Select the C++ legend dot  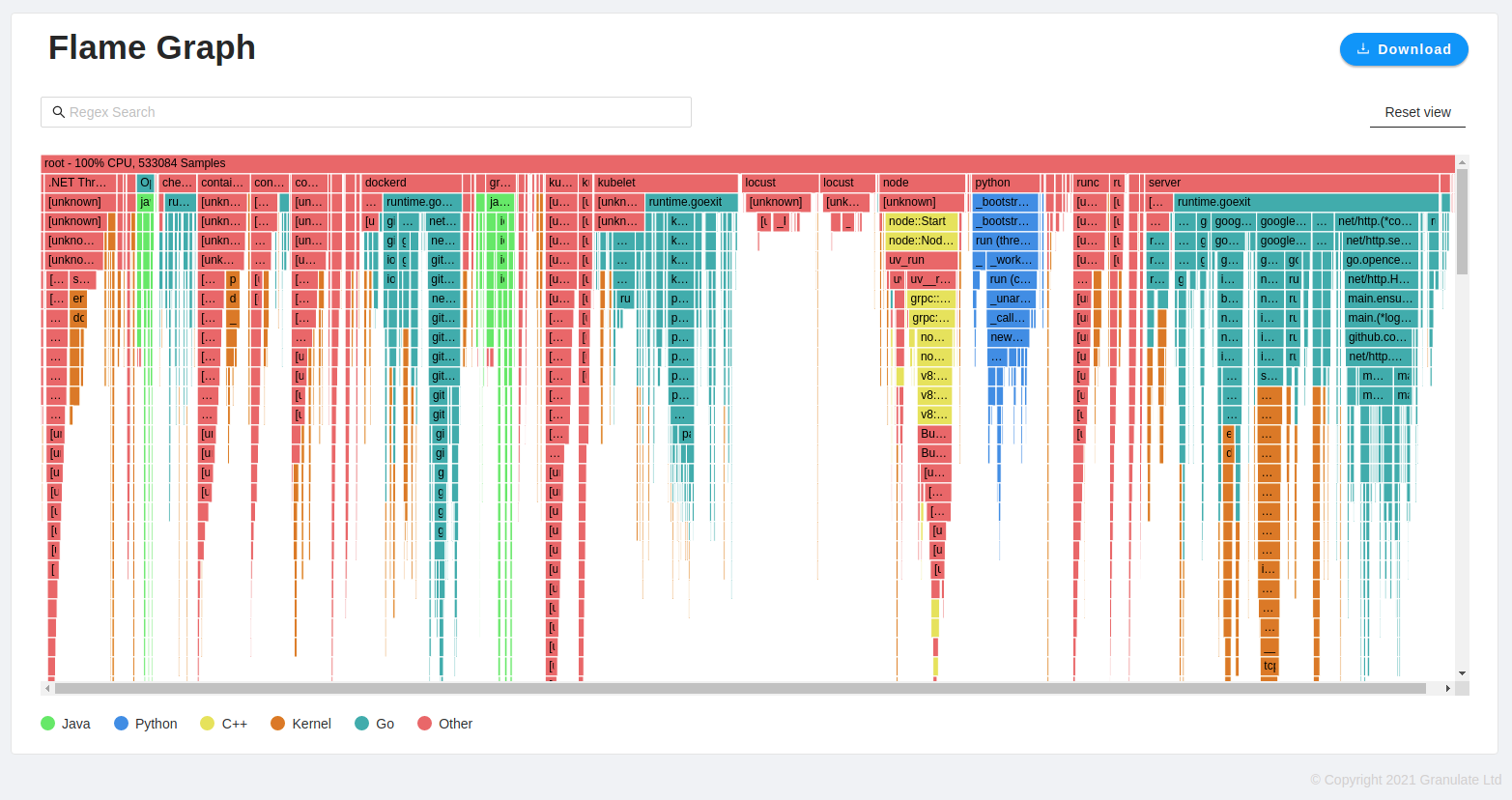coord(209,723)
